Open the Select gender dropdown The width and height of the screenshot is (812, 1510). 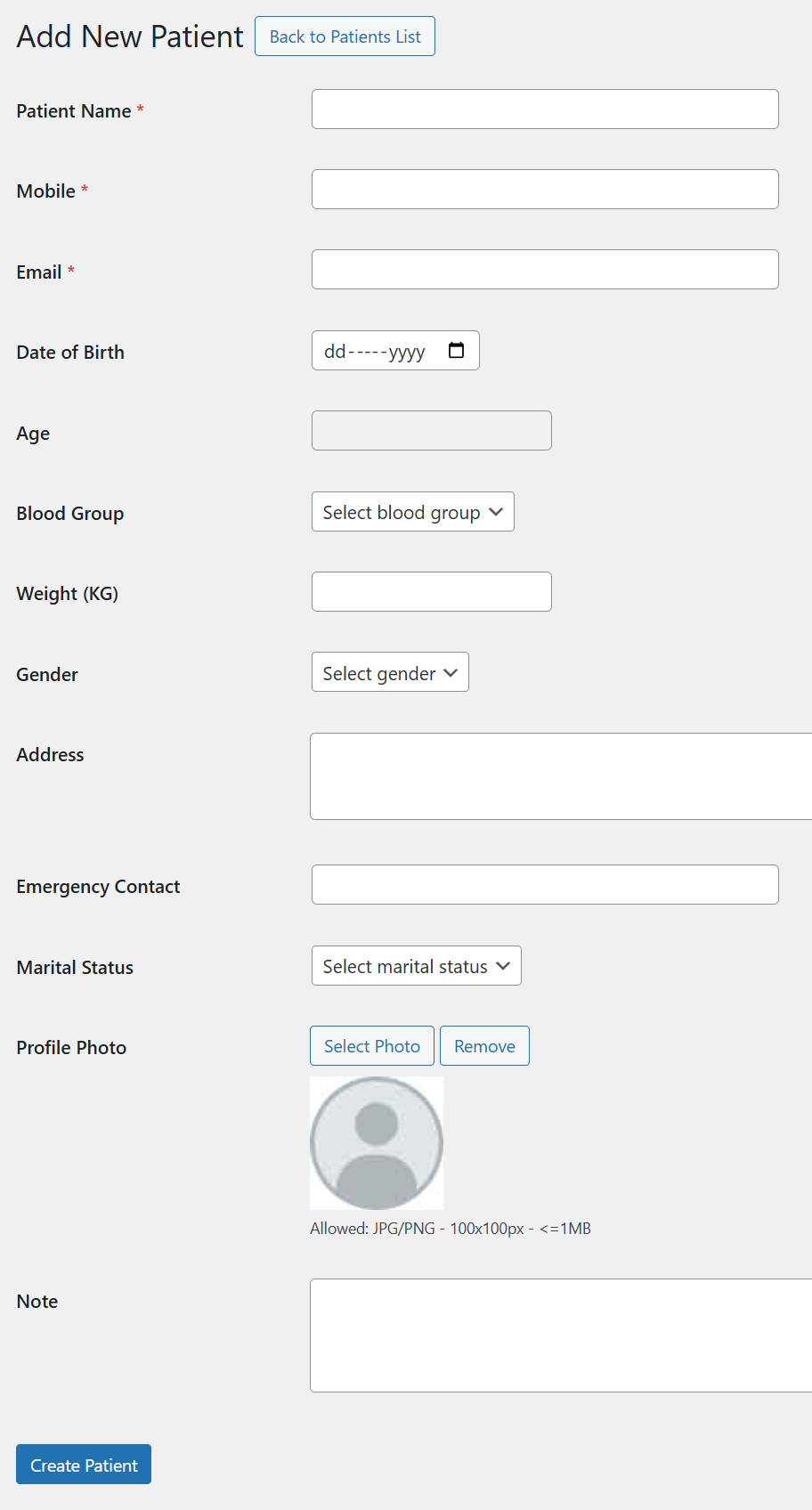pyautogui.click(x=389, y=672)
